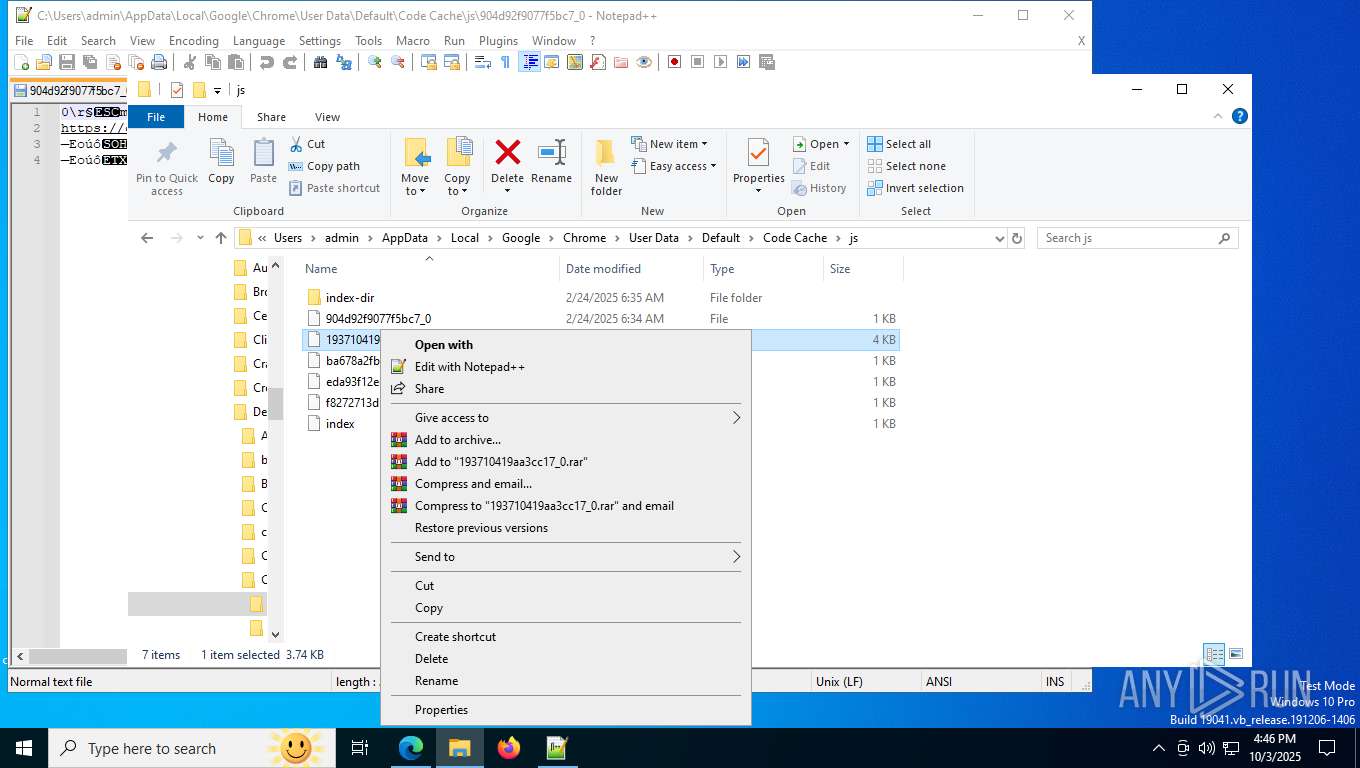Click the Explorer Back arrow
The width and height of the screenshot is (1360, 768).
147,238
